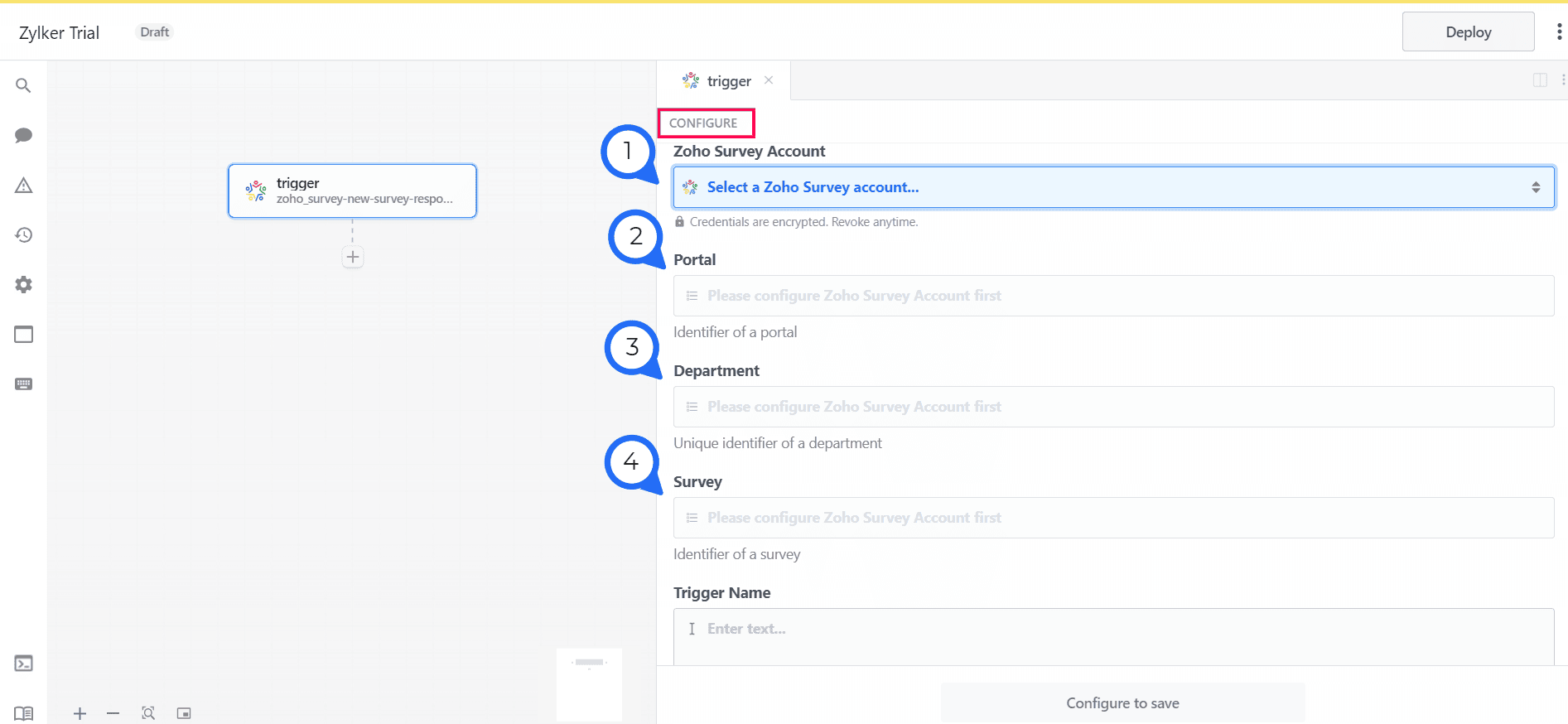
Task: Click the Zylker Trial project title
Action: [59, 32]
